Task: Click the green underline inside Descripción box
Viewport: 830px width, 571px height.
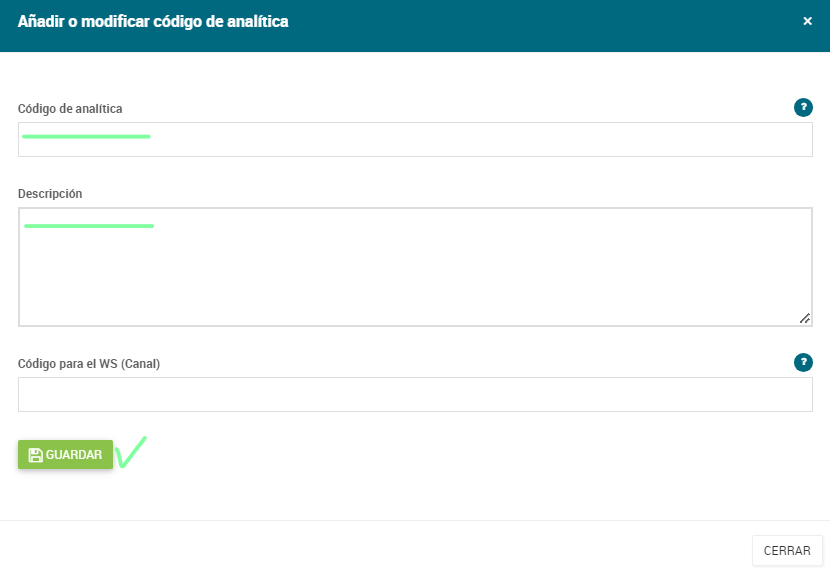Action: click(89, 226)
